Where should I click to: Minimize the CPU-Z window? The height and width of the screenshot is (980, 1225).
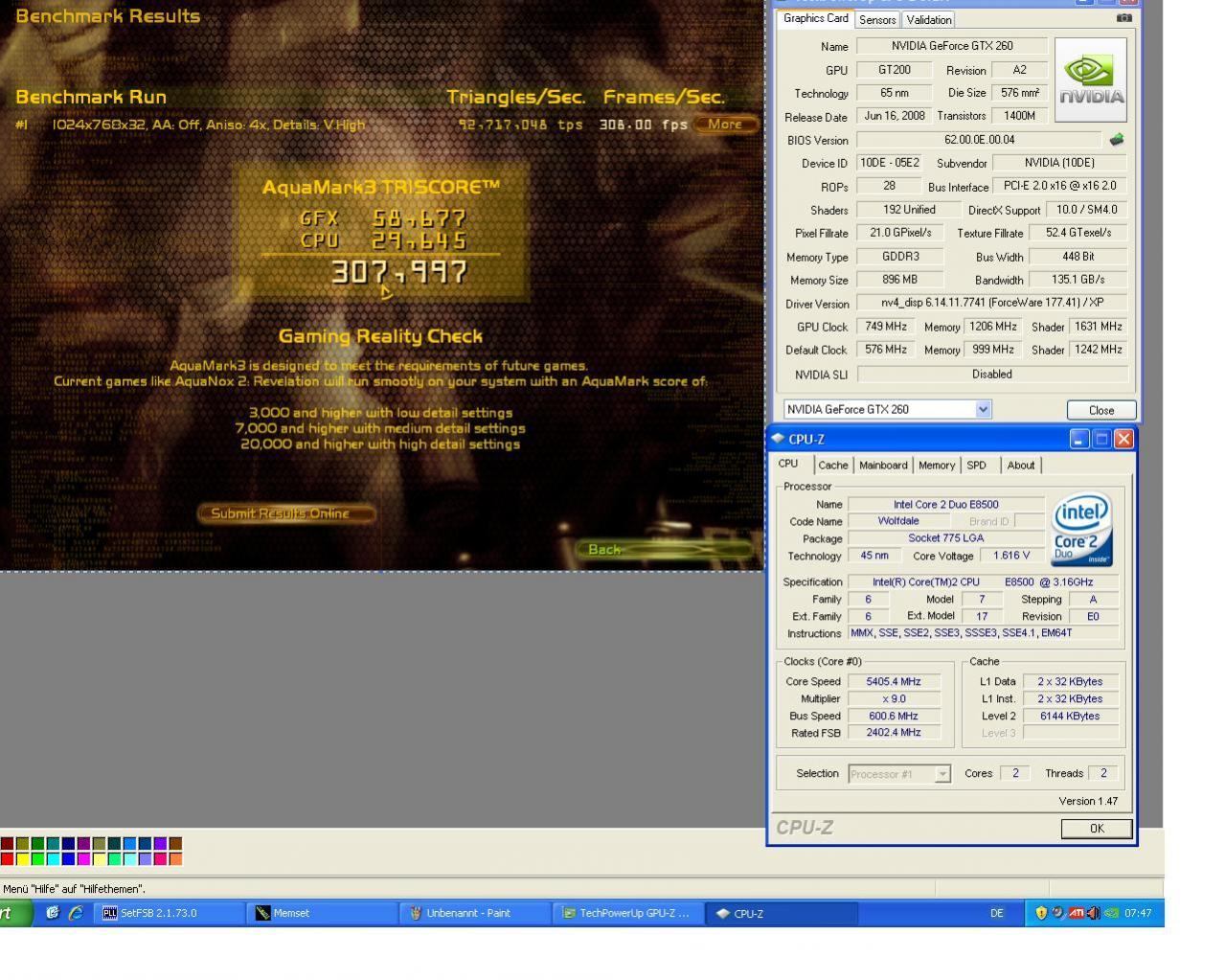click(x=1079, y=439)
